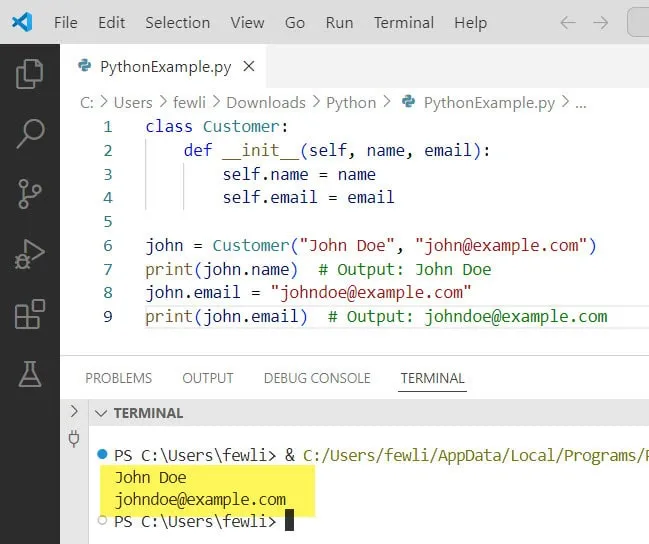Click the VS Code logo icon
This screenshot has height=544, width=649.
coord(22,22)
